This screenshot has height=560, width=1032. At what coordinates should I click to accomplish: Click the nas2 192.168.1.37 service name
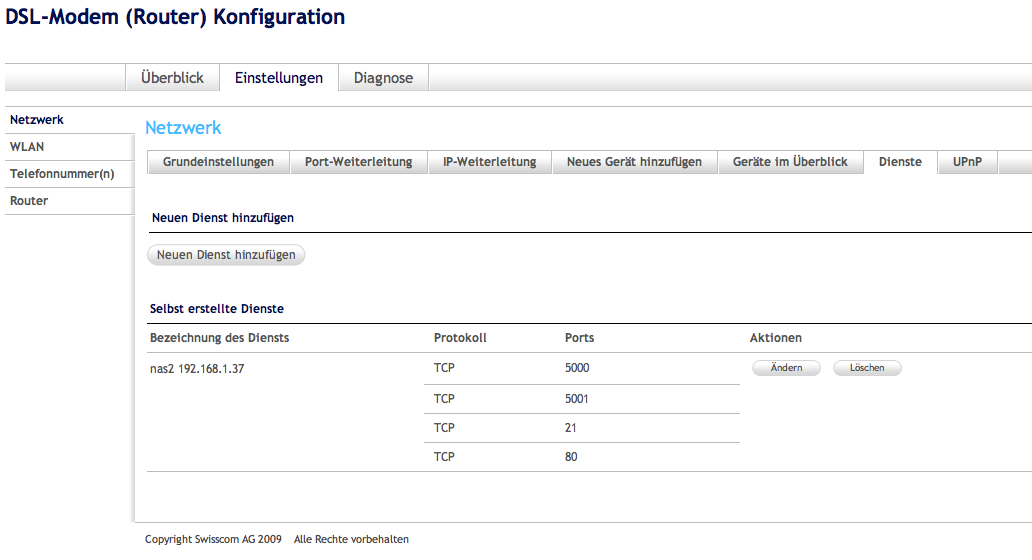pos(197,368)
